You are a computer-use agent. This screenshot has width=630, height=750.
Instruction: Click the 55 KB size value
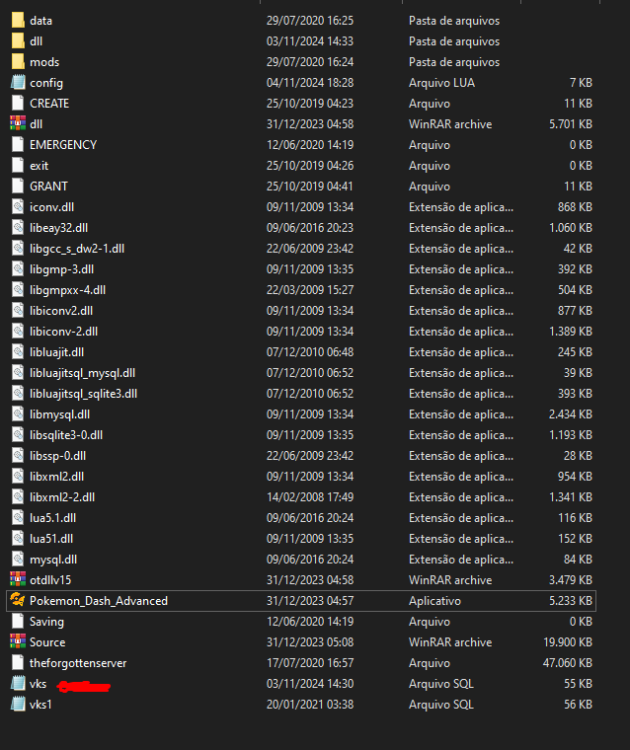point(578,684)
